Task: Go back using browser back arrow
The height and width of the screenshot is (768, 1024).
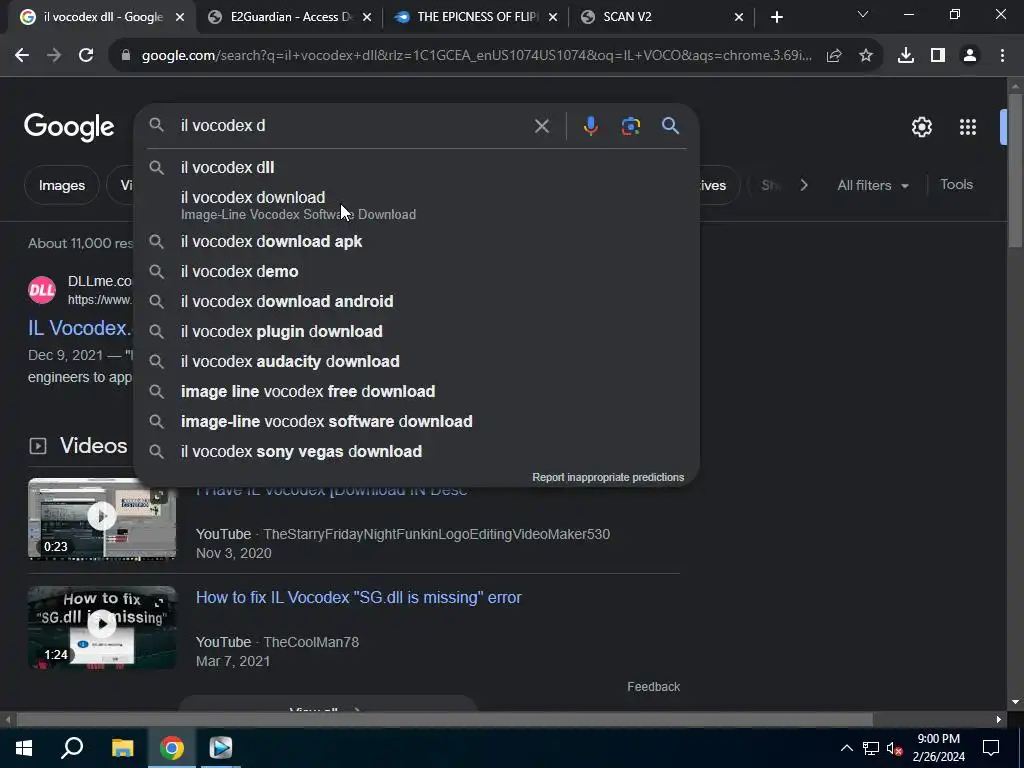Action: click(x=22, y=56)
